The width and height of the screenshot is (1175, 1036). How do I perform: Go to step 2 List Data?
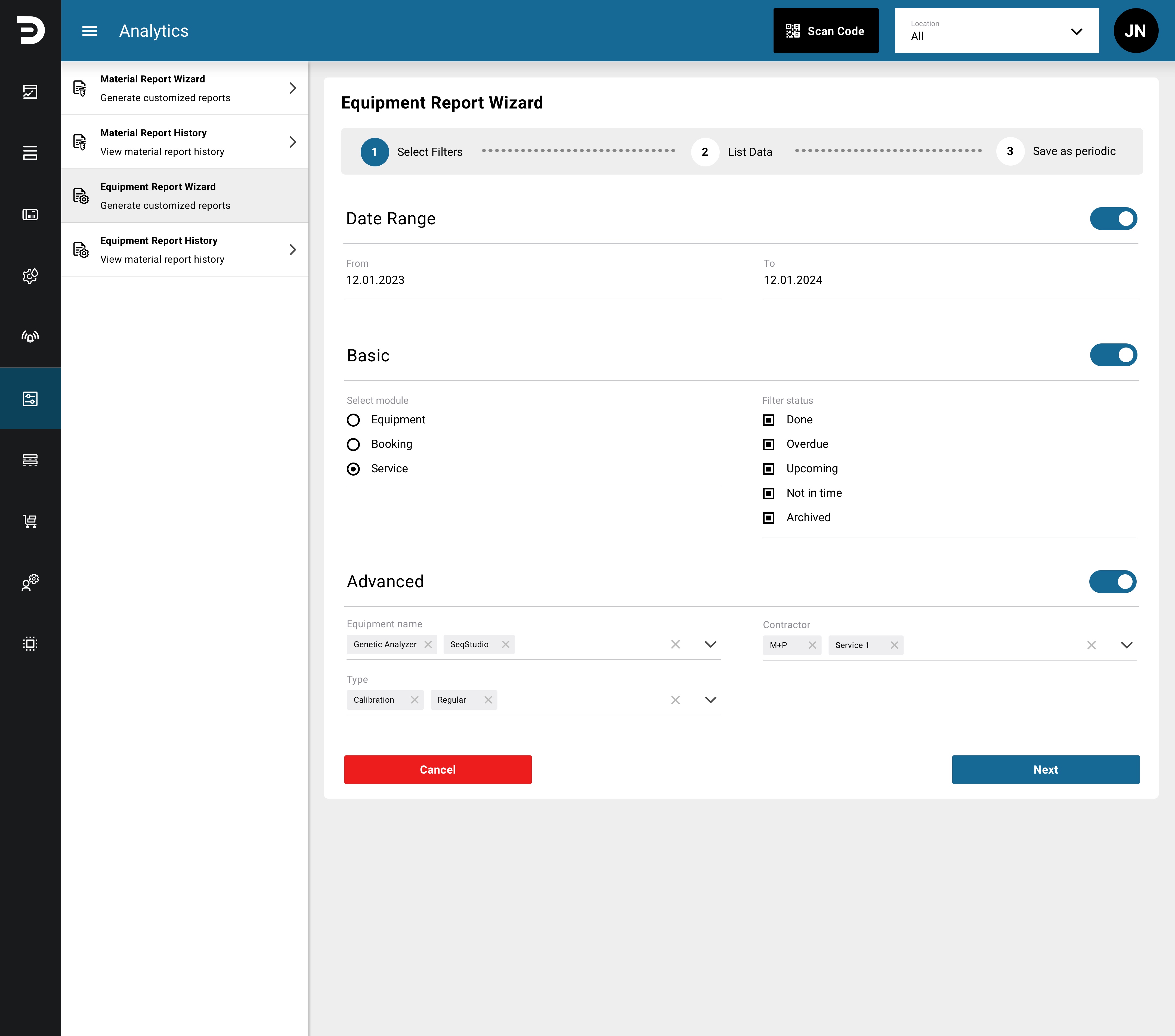coord(732,152)
